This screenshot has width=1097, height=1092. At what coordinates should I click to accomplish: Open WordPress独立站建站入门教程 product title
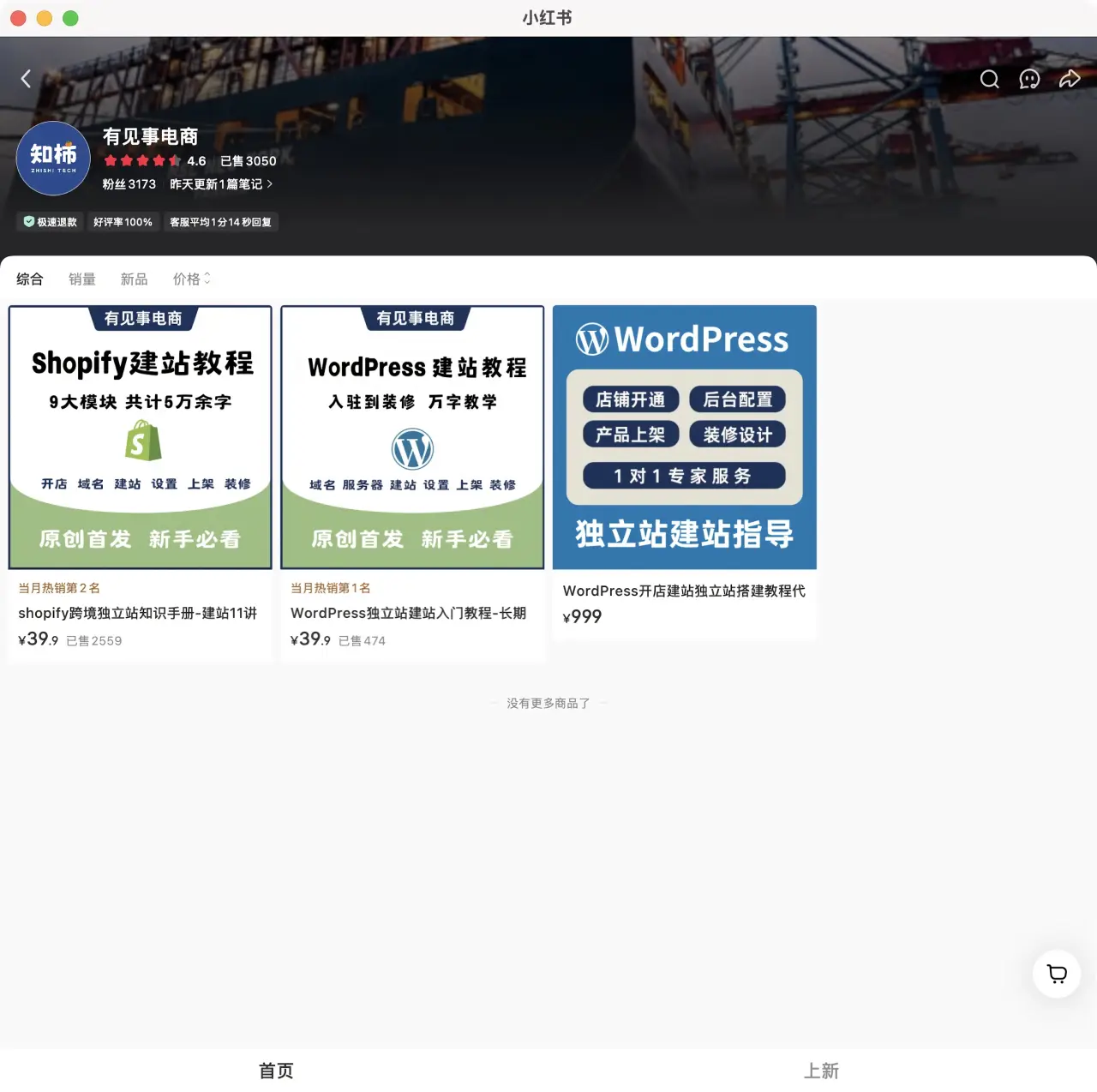pos(409,613)
